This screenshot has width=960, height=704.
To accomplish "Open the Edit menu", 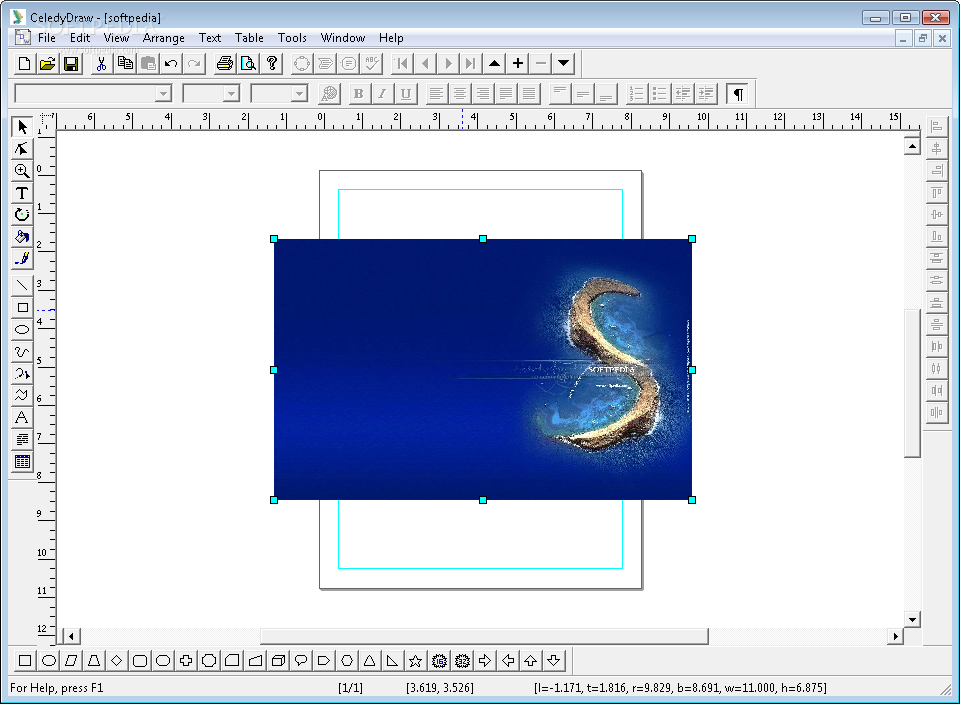I will click(x=80, y=38).
